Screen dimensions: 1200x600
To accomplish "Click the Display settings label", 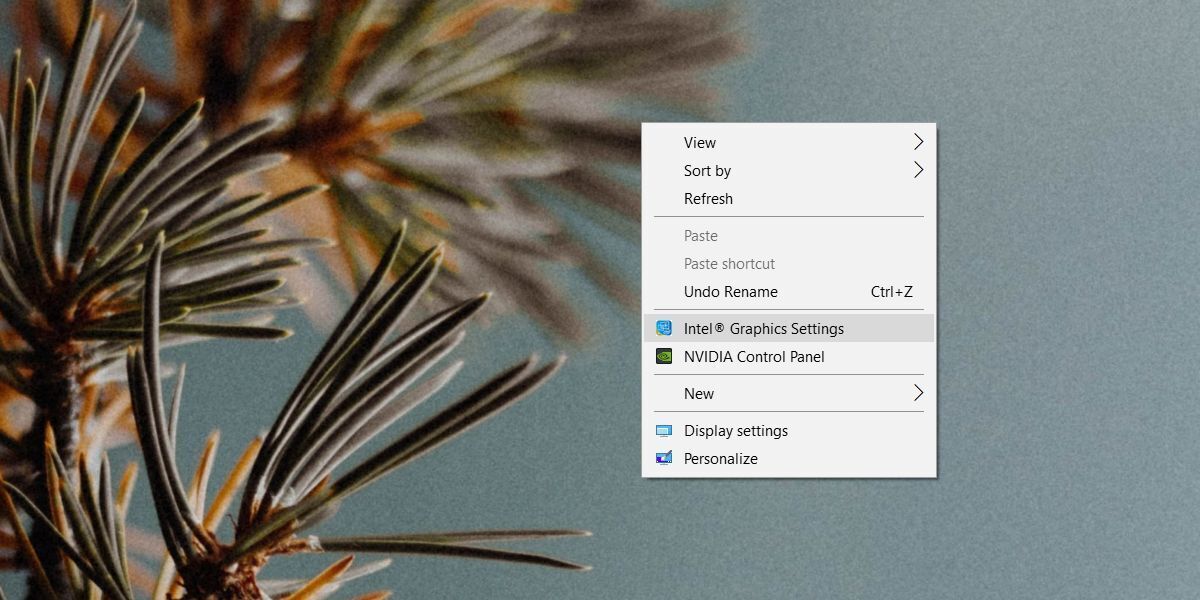I will pyautogui.click(x=736, y=431).
